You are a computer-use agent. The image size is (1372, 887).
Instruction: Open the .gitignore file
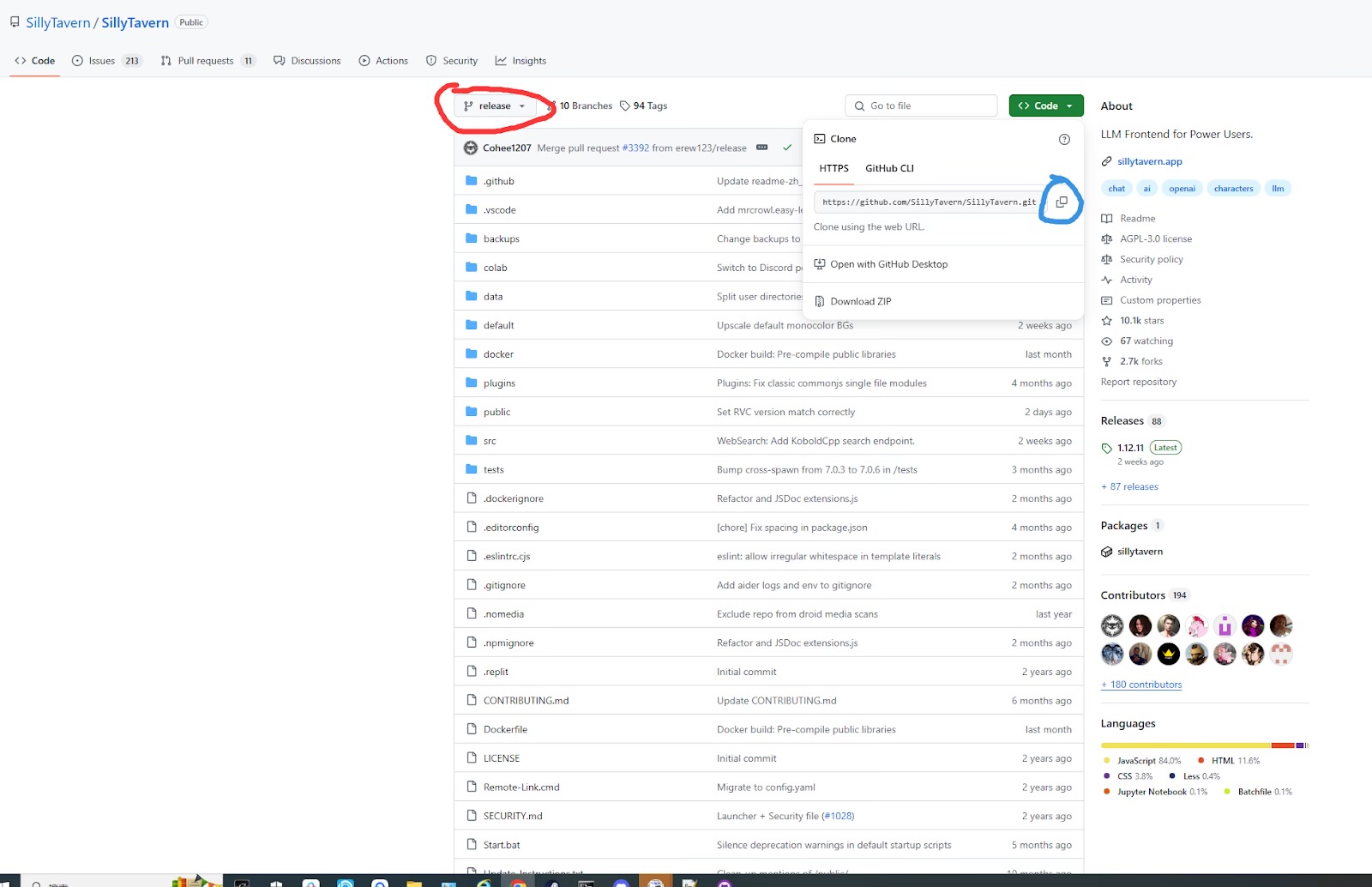coord(504,585)
